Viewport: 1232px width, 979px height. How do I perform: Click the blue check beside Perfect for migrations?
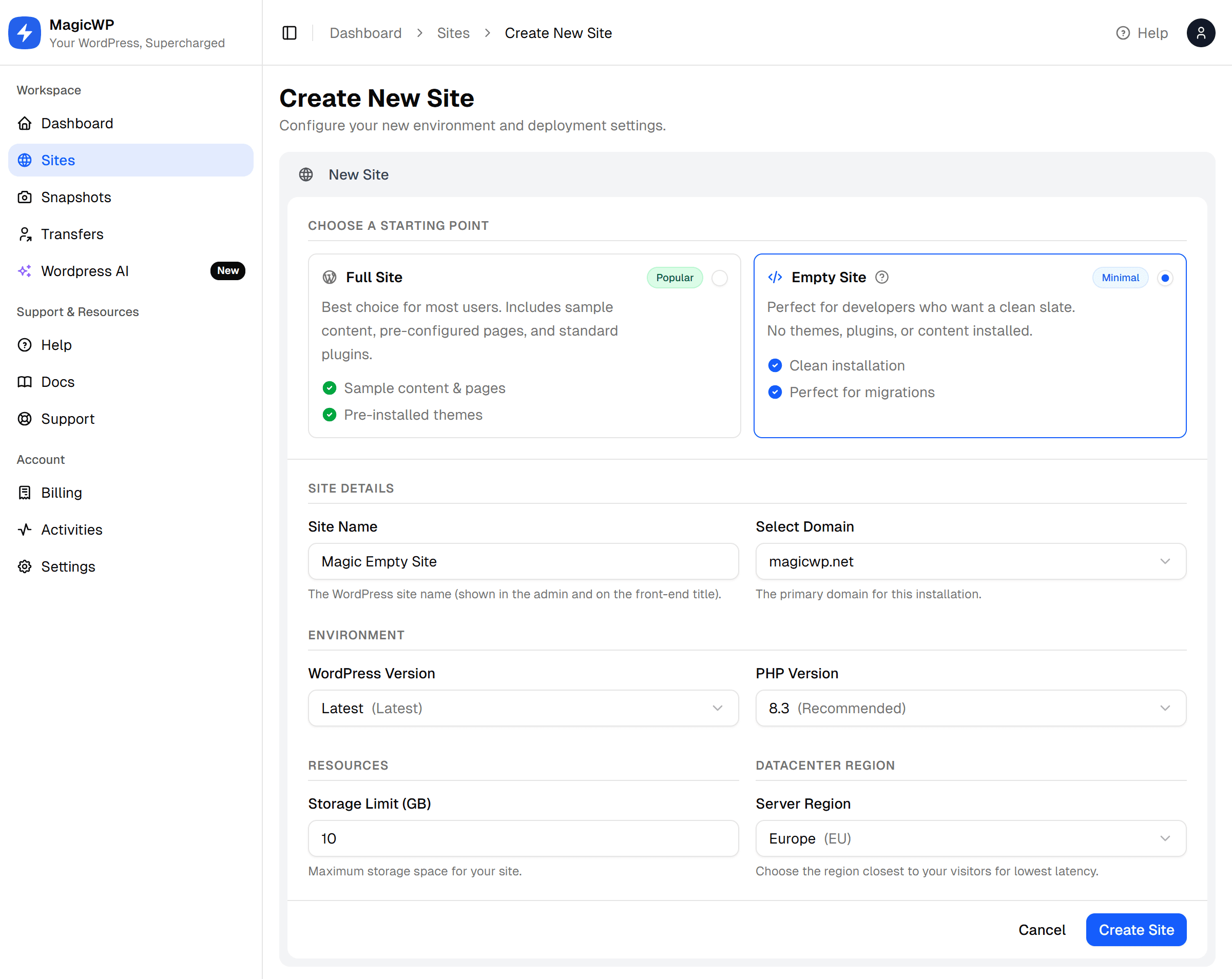775,393
